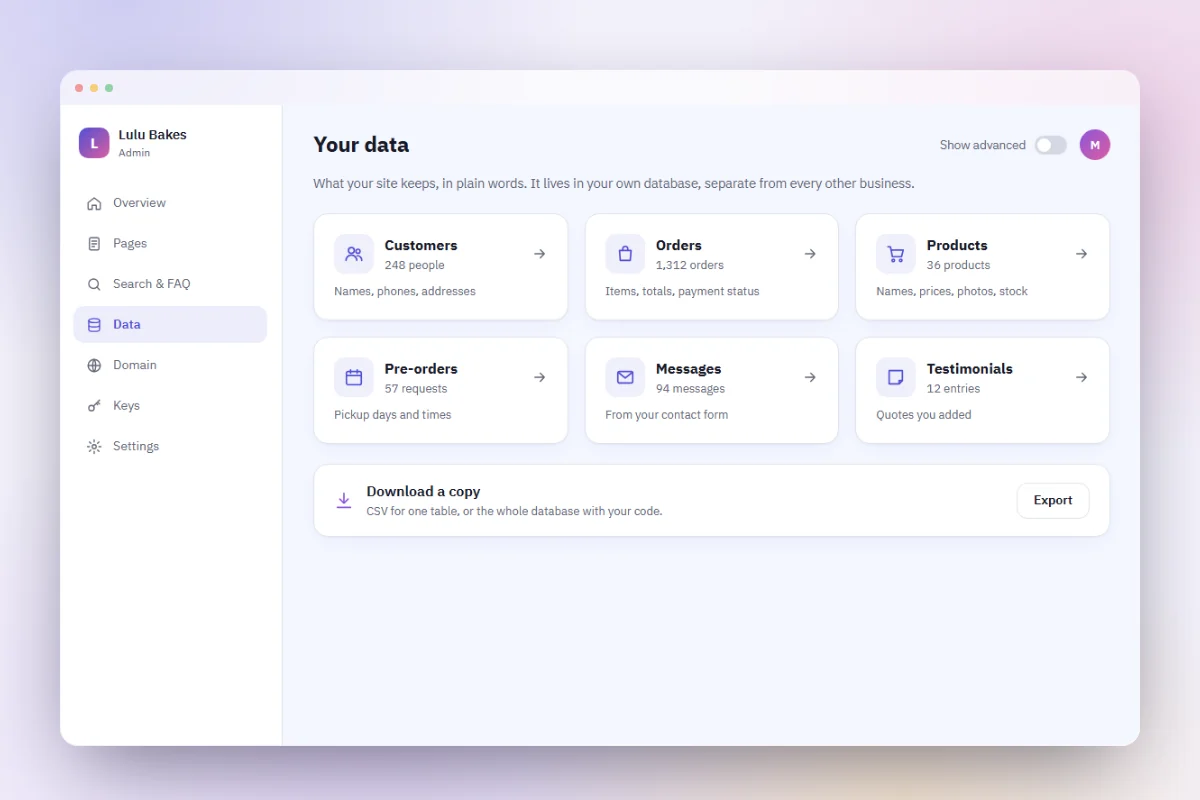The image size is (1200, 800).
Task: Click the Customers card title
Action: 421,245
